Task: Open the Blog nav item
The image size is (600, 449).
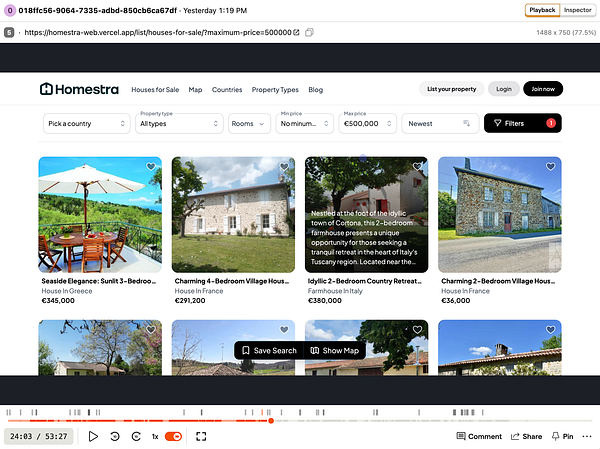Action: point(316,90)
